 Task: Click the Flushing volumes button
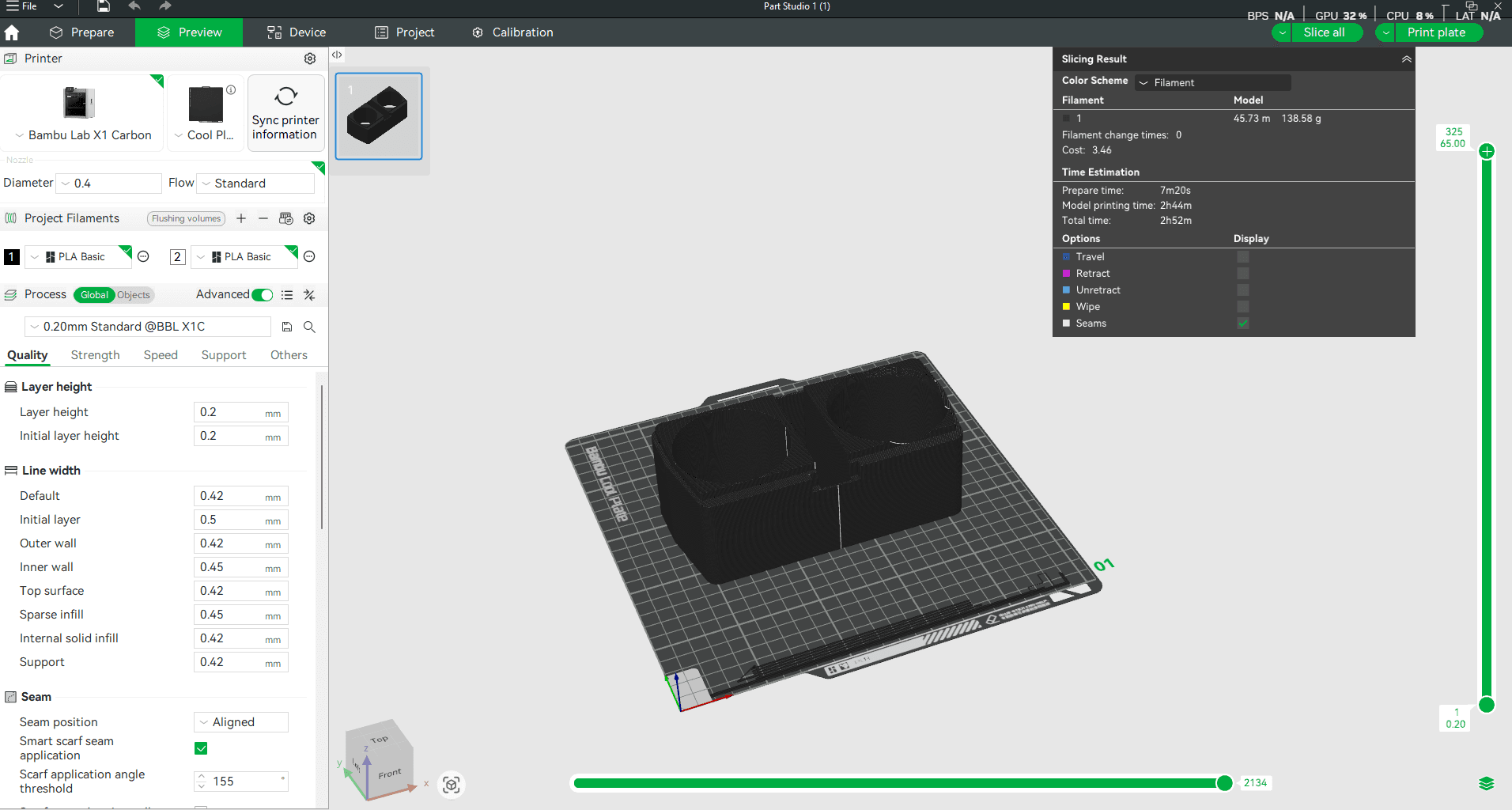click(x=186, y=218)
